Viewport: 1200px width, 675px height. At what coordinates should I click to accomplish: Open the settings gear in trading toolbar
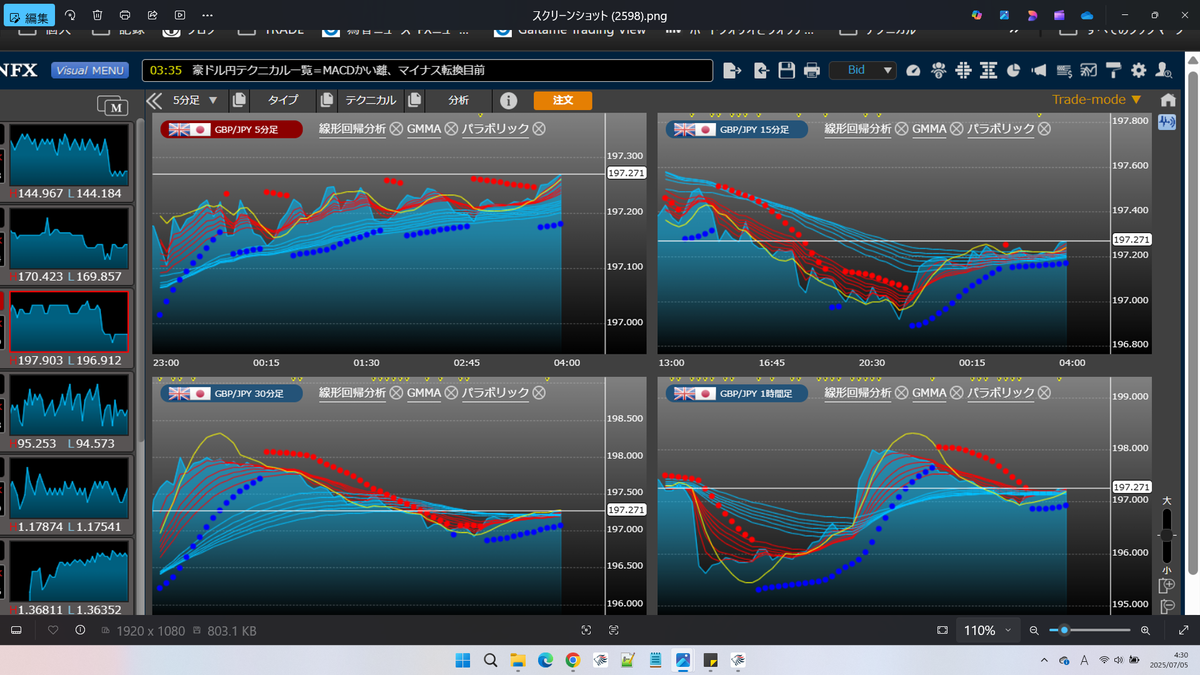(1138, 70)
